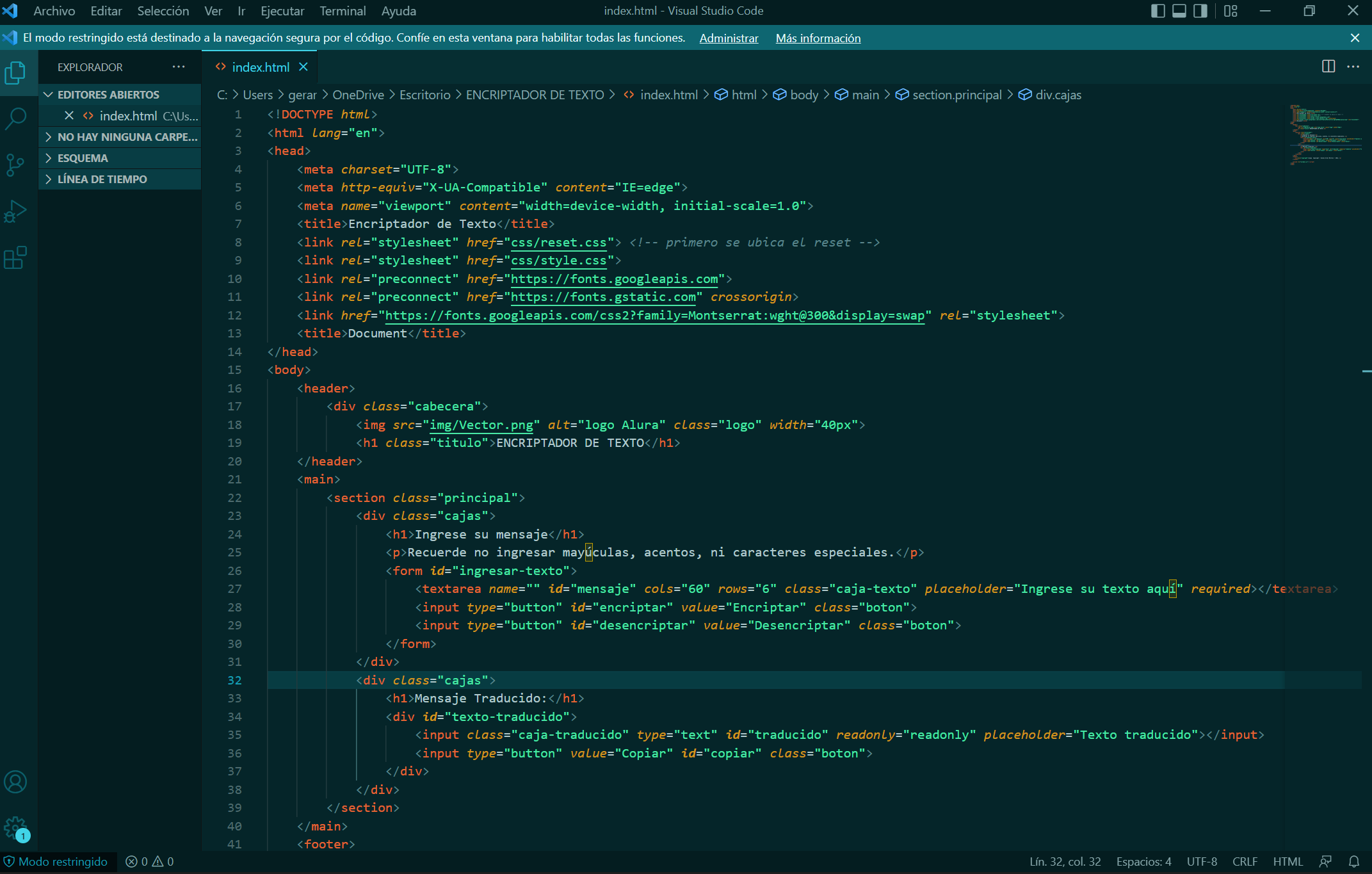The height and width of the screenshot is (874, 1372).
Task: Click Modo restringido status bar item
Action: point(56,862)
